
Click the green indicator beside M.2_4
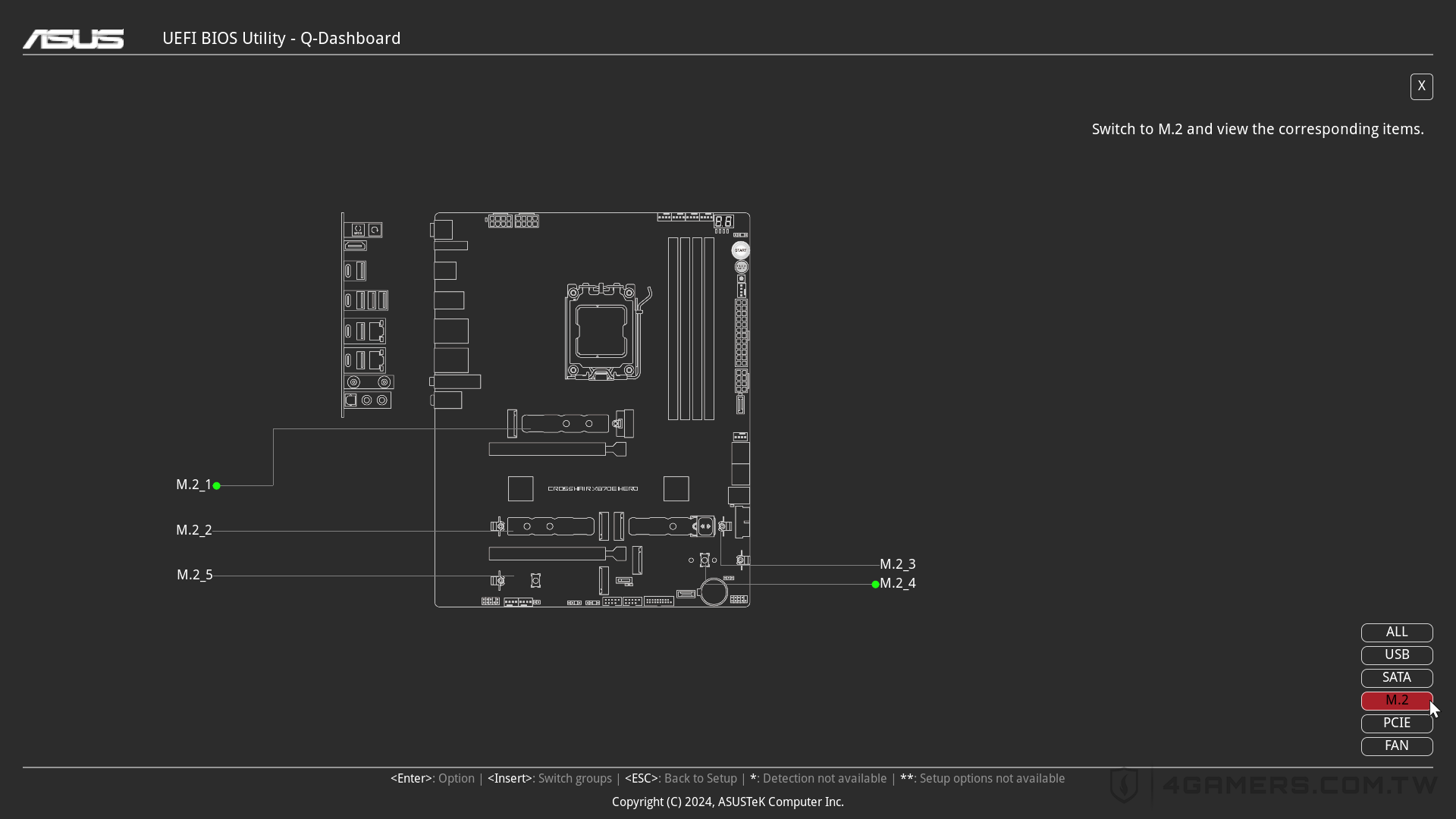[x=875, y=584]
